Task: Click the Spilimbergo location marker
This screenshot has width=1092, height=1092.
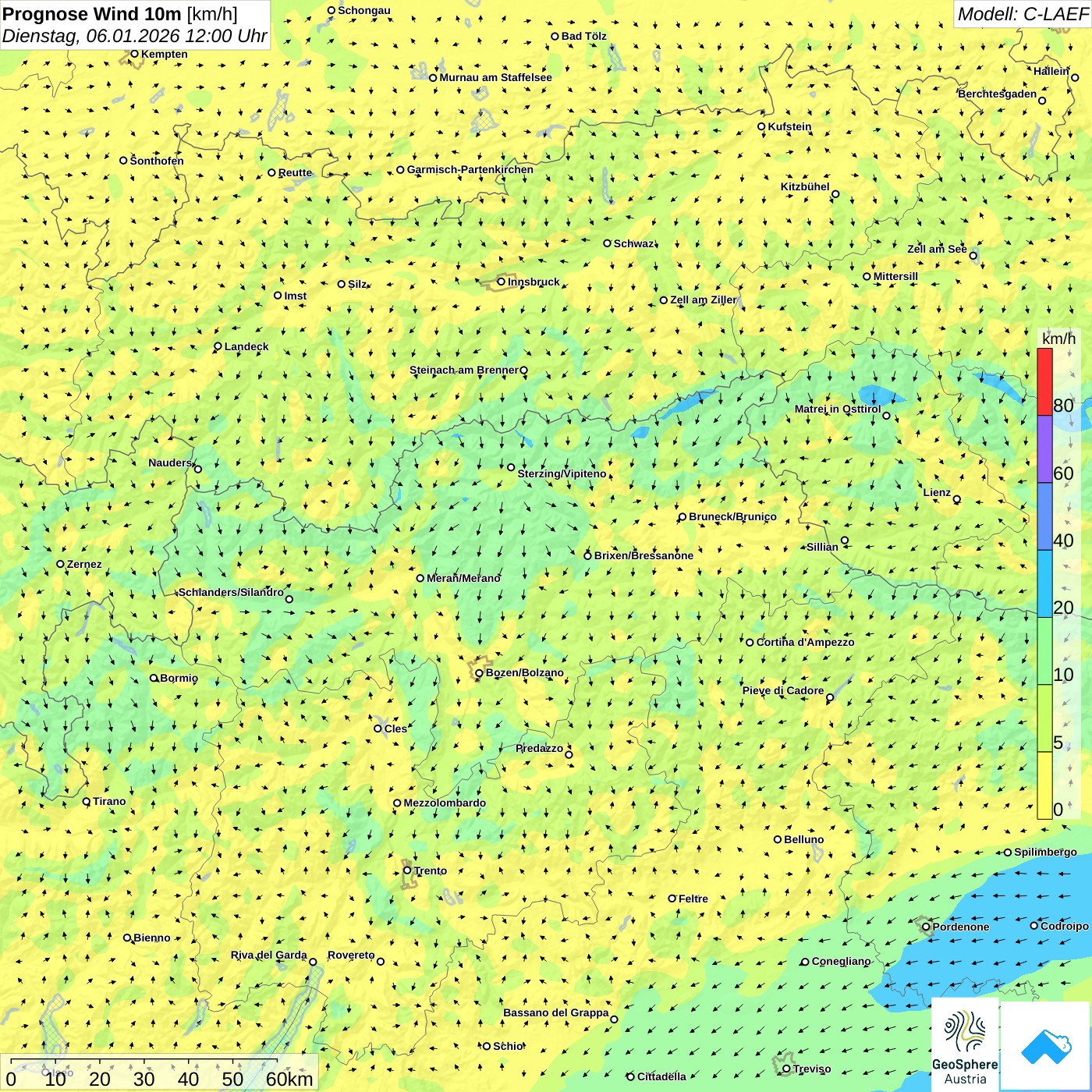Action: tap(1008, 853)
